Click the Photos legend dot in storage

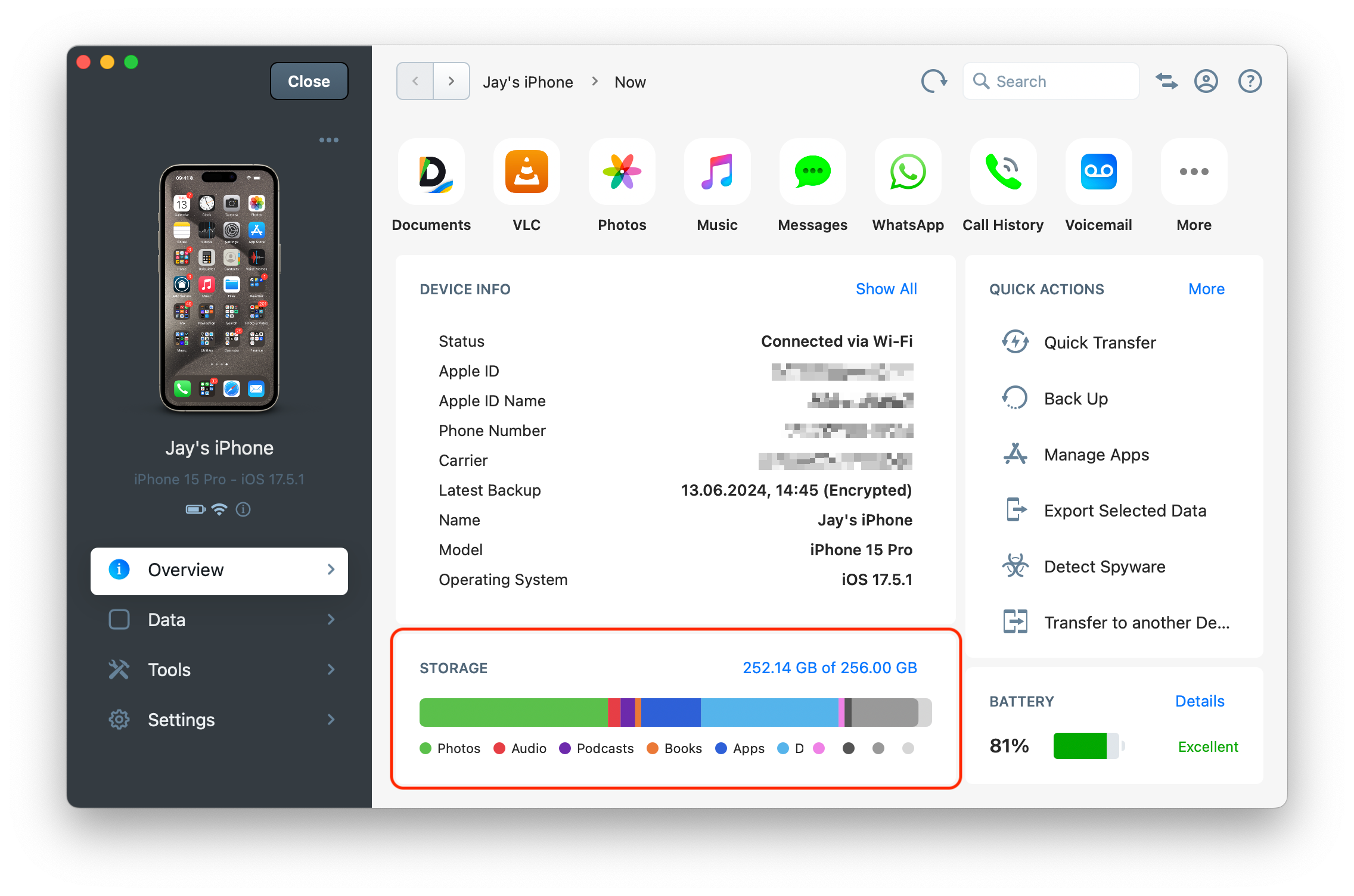tap(426, 748)
